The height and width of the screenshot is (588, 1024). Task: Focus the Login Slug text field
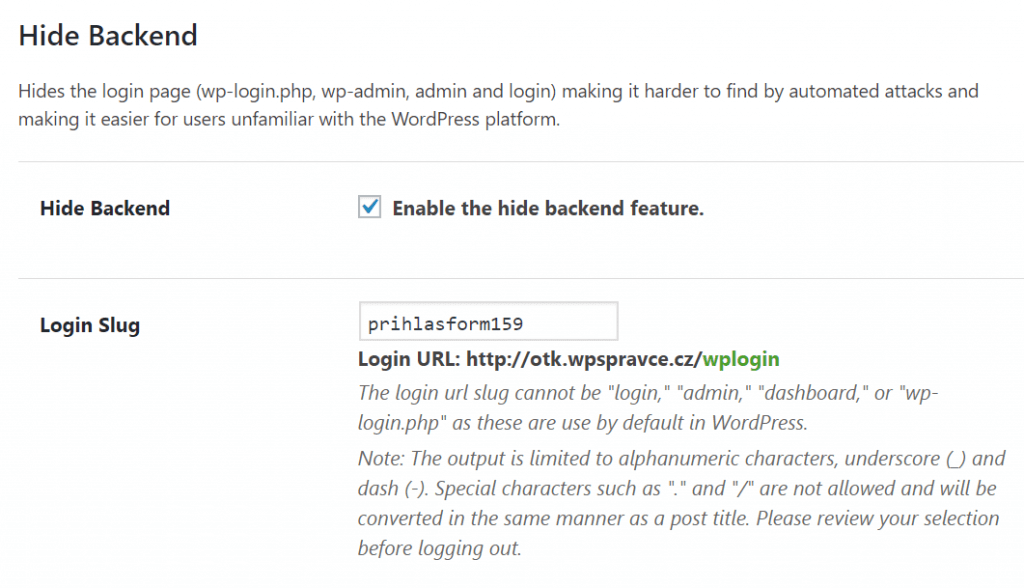(488, 321)
